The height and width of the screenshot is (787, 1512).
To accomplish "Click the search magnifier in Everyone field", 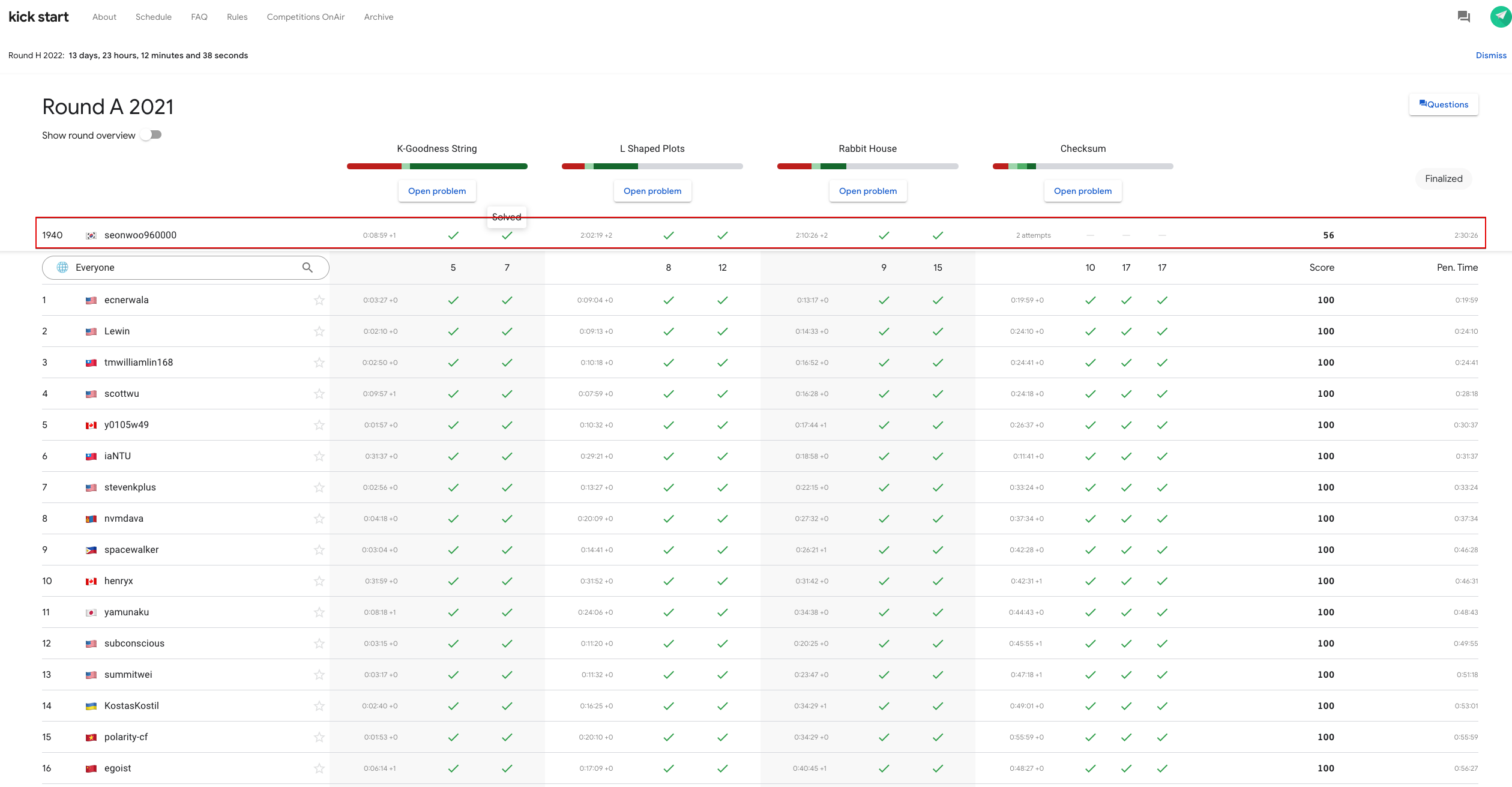I will click(307, 268).
